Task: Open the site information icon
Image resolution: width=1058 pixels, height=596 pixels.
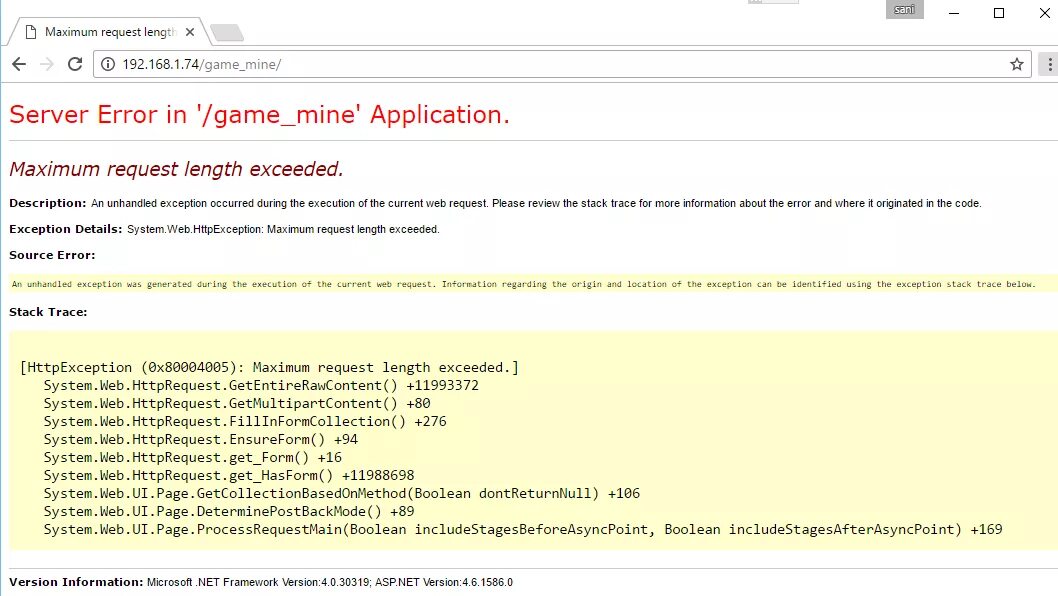Action: [108, 64]
